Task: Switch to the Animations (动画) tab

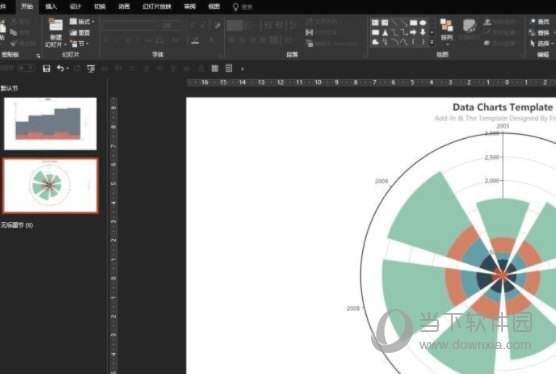Action: coord(124,6)
